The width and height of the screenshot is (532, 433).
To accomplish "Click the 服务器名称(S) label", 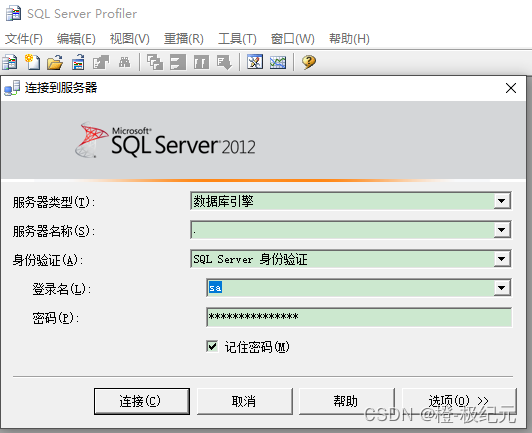I will pyautogui.click(x=54, y=231).
